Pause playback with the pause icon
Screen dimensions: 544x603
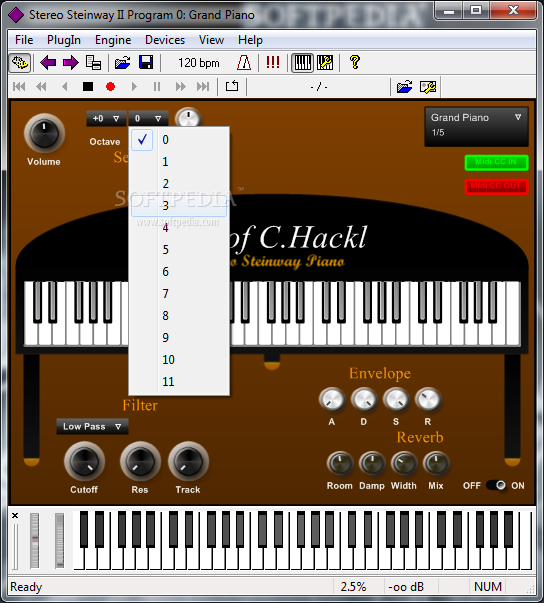tap(157, 87)
